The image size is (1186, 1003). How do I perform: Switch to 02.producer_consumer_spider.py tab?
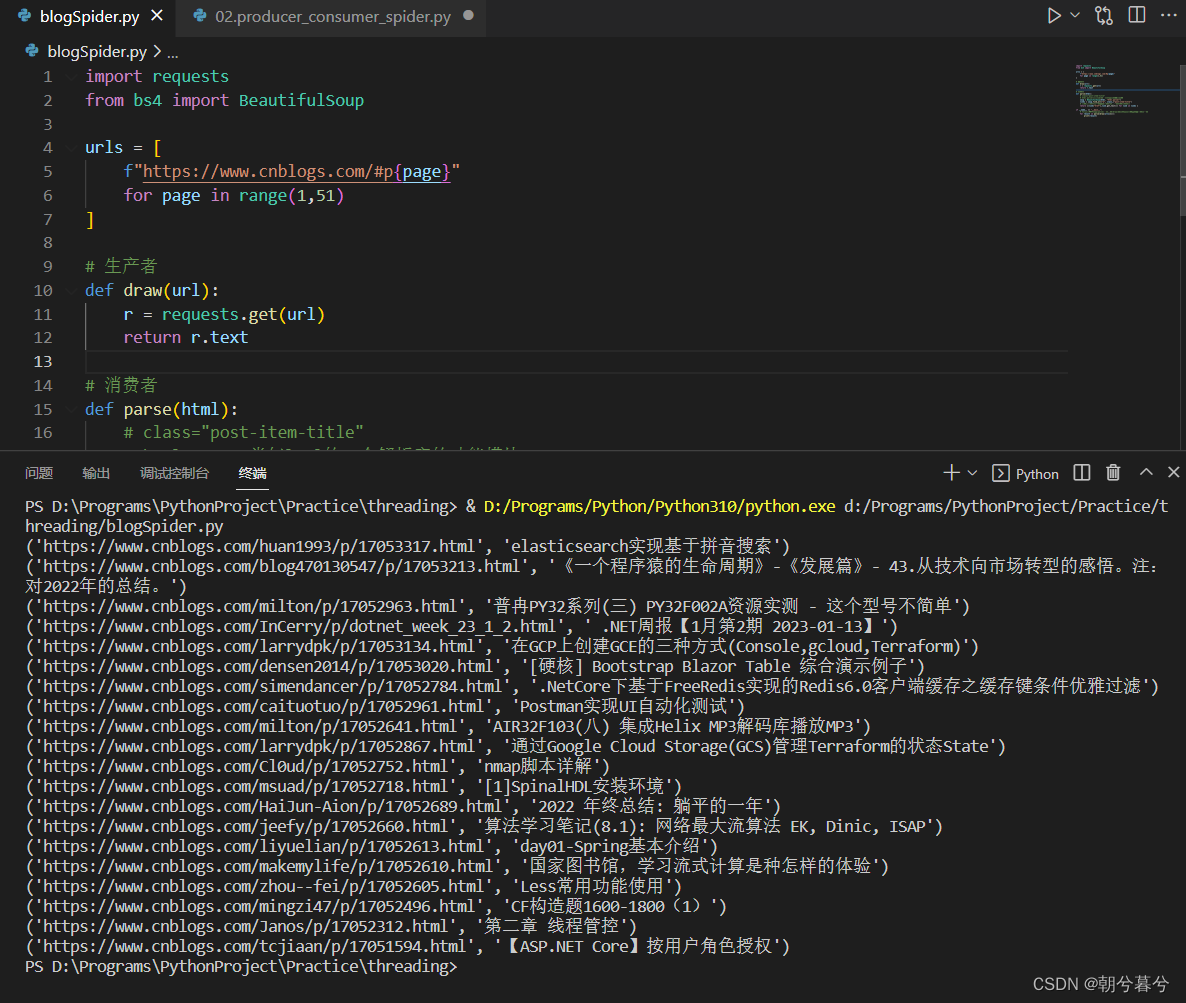pos(332,17)
